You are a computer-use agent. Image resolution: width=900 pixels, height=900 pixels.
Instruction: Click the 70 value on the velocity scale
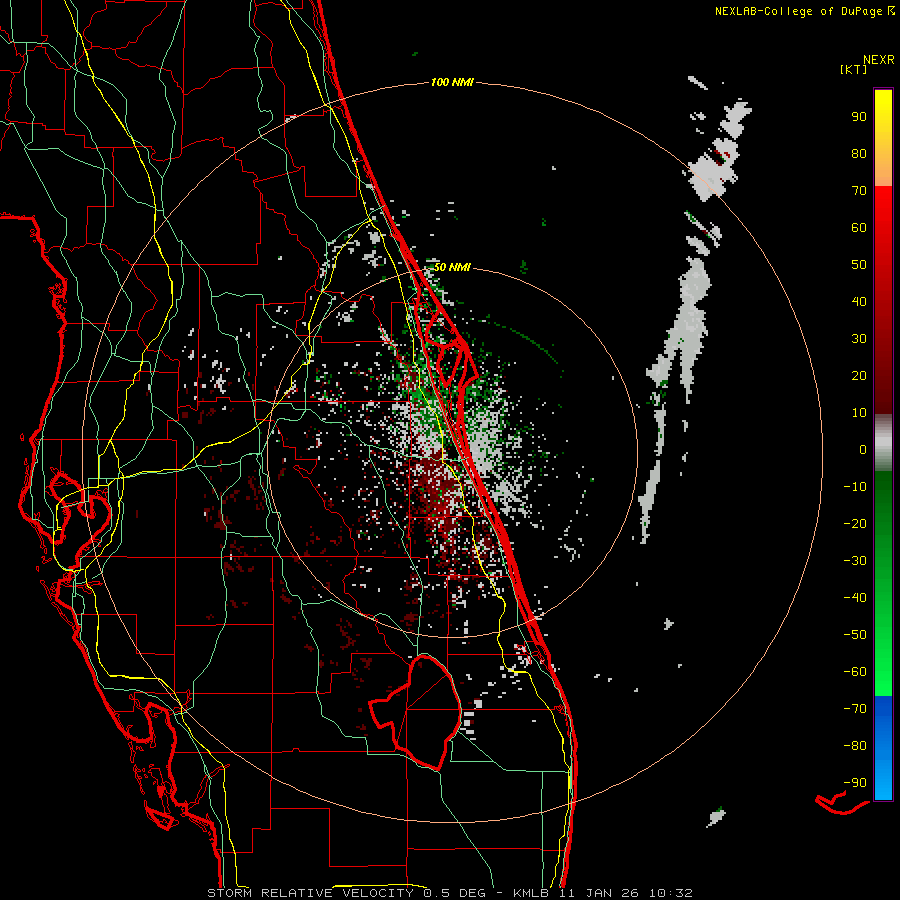pos(859,191)
